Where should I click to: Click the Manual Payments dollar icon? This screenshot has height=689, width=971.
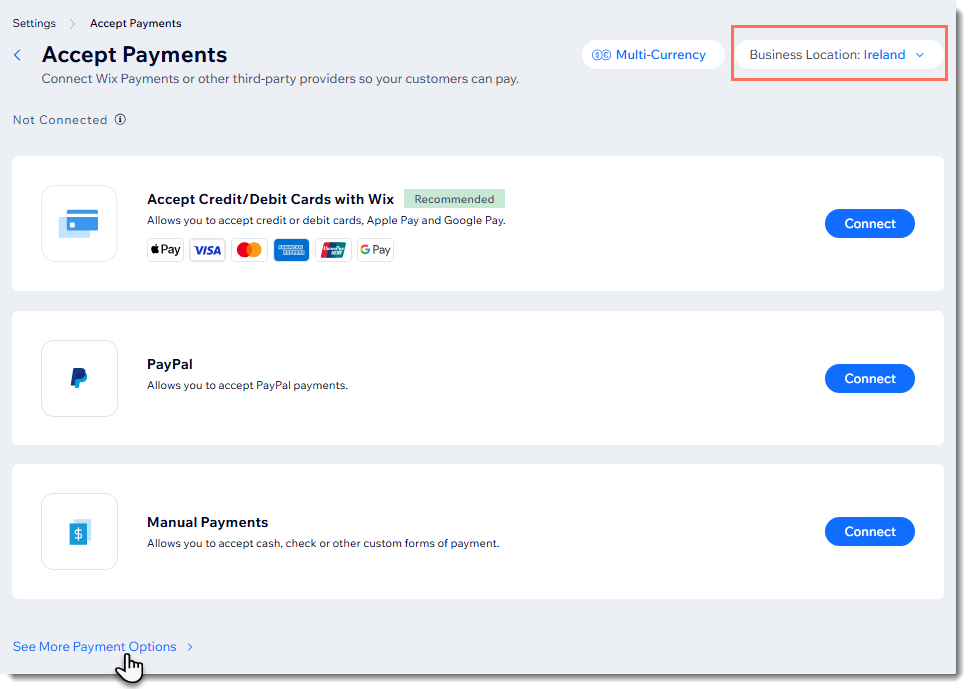pos(79,532)
